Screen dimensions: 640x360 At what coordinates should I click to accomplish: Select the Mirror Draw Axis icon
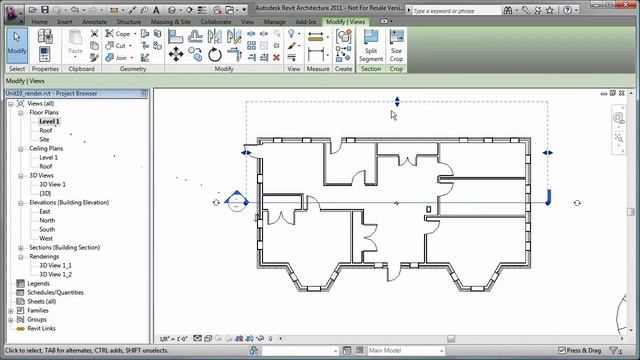234,37
